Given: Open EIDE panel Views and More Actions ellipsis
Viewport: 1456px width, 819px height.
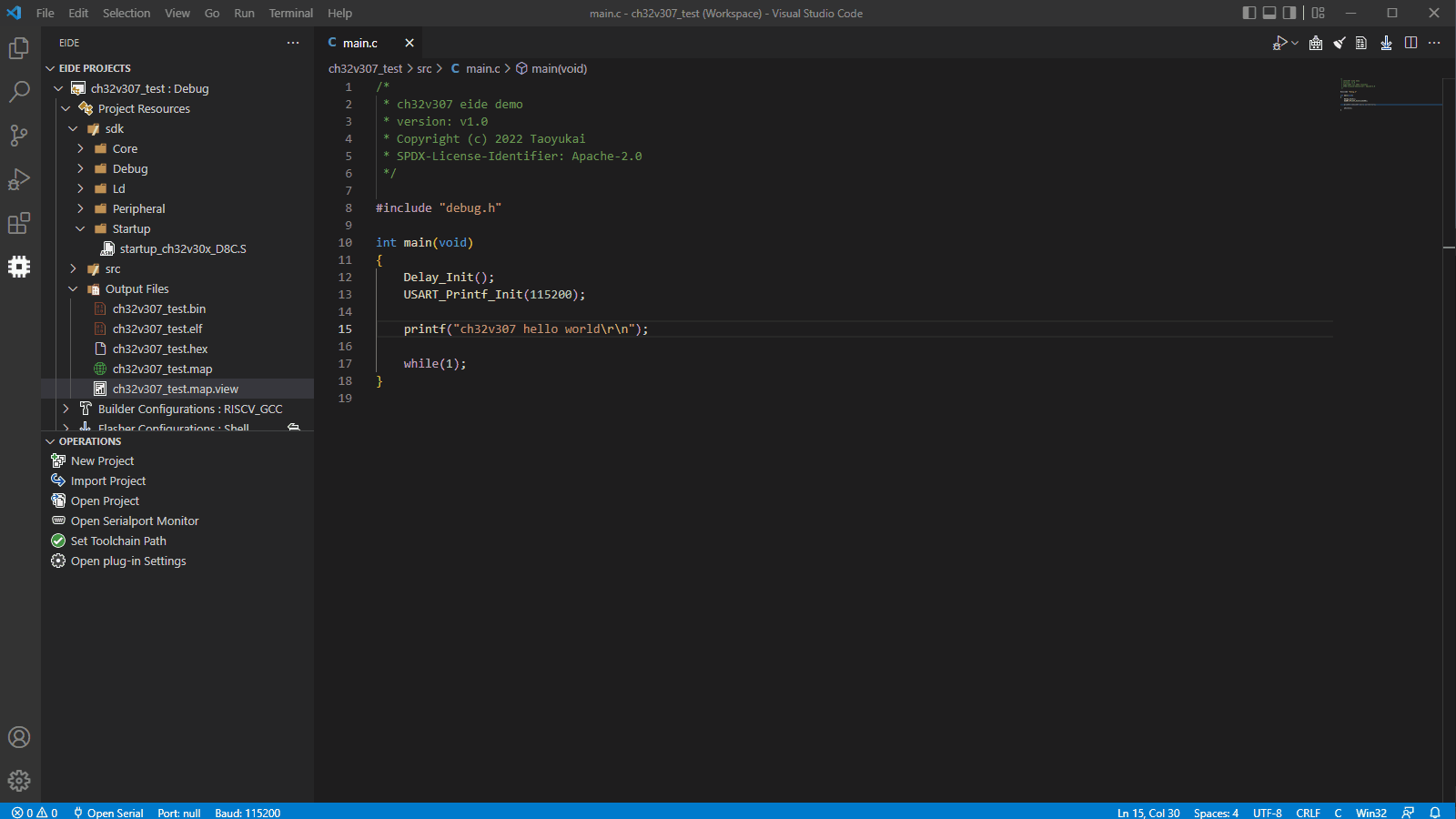Looking at the screenshot, I should [293, 43].
